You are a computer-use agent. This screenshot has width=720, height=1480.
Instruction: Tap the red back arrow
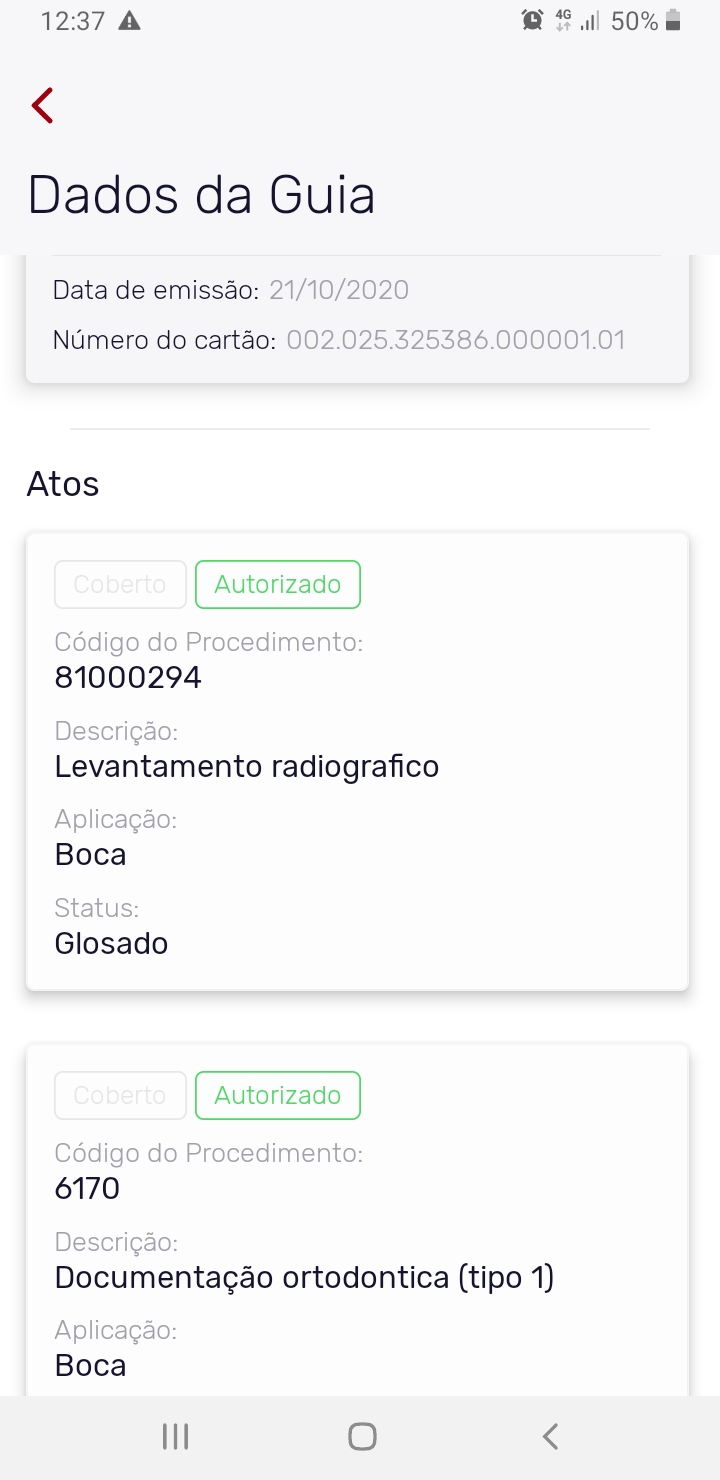click(x=42, y=105)
